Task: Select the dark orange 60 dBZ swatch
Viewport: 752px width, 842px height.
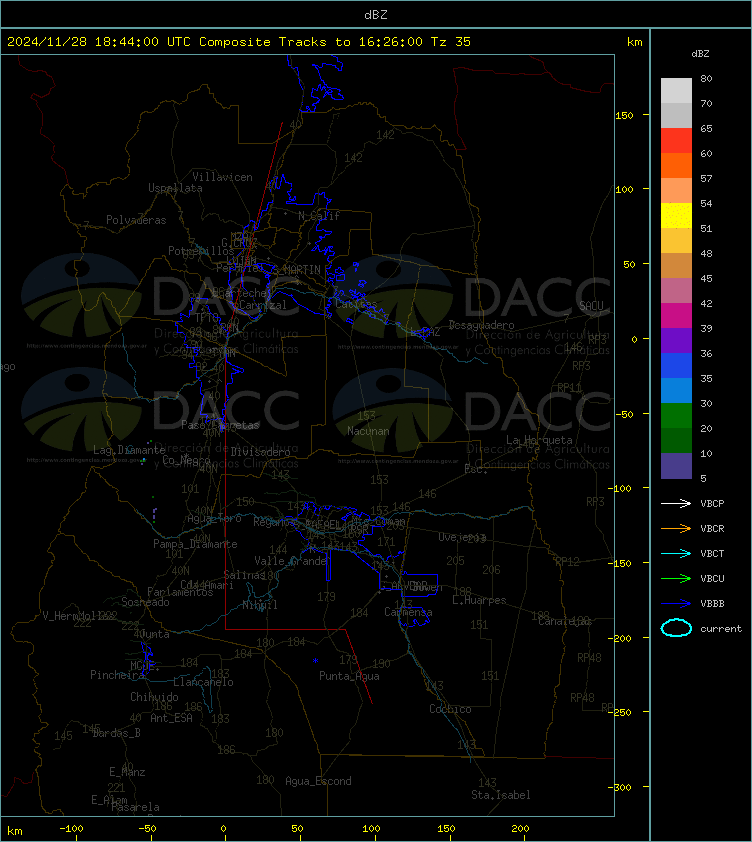Action: pos(676,165)
